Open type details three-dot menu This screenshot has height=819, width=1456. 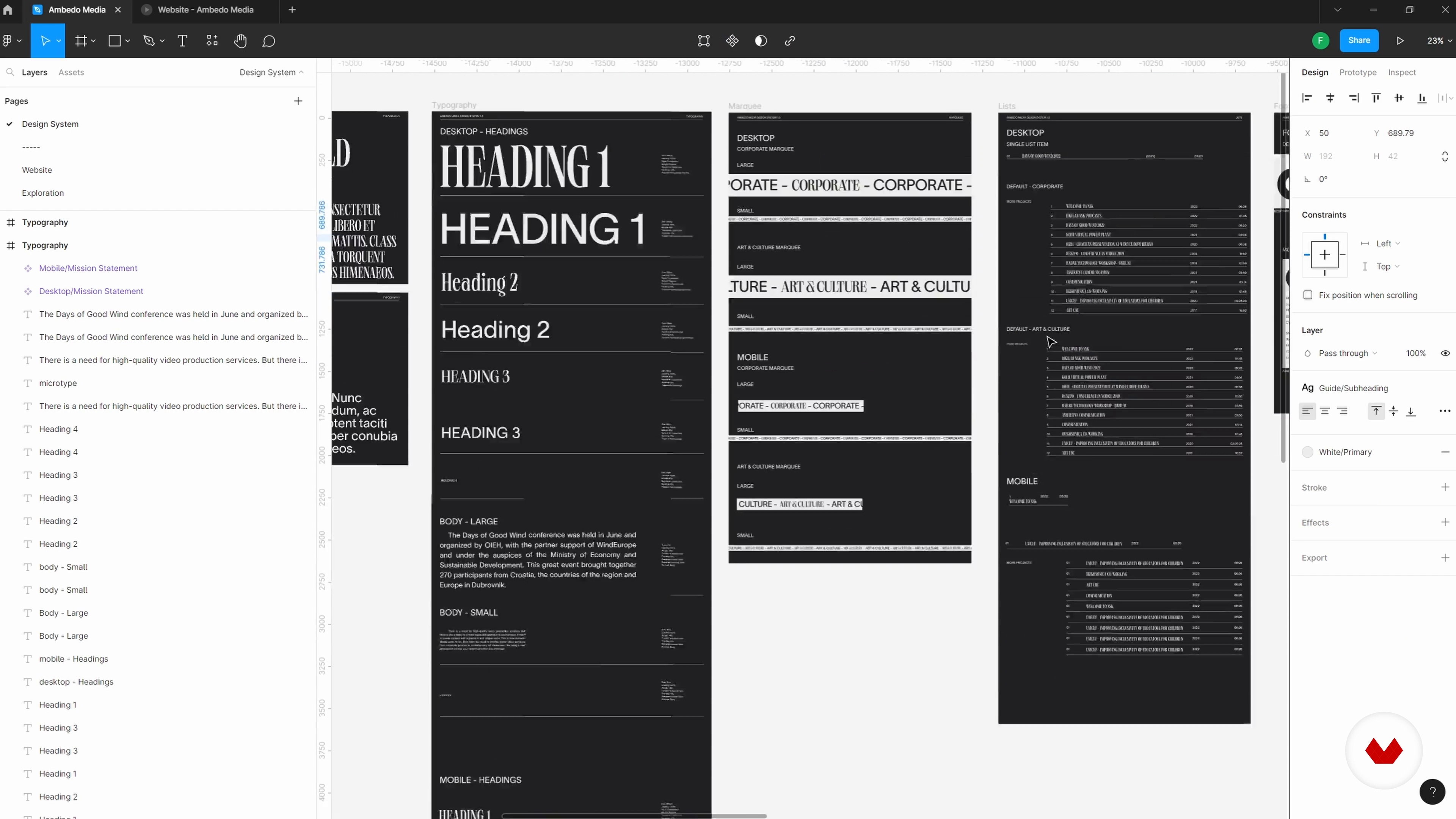(x=1445, y=411)
